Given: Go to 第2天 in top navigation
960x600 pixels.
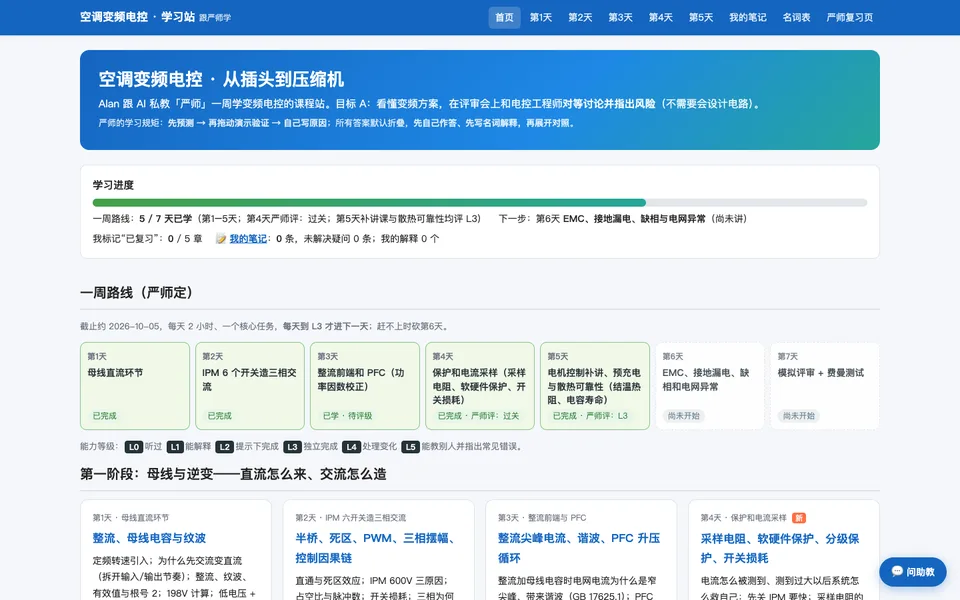Looking at the screenshot, I should pos(580,17).
